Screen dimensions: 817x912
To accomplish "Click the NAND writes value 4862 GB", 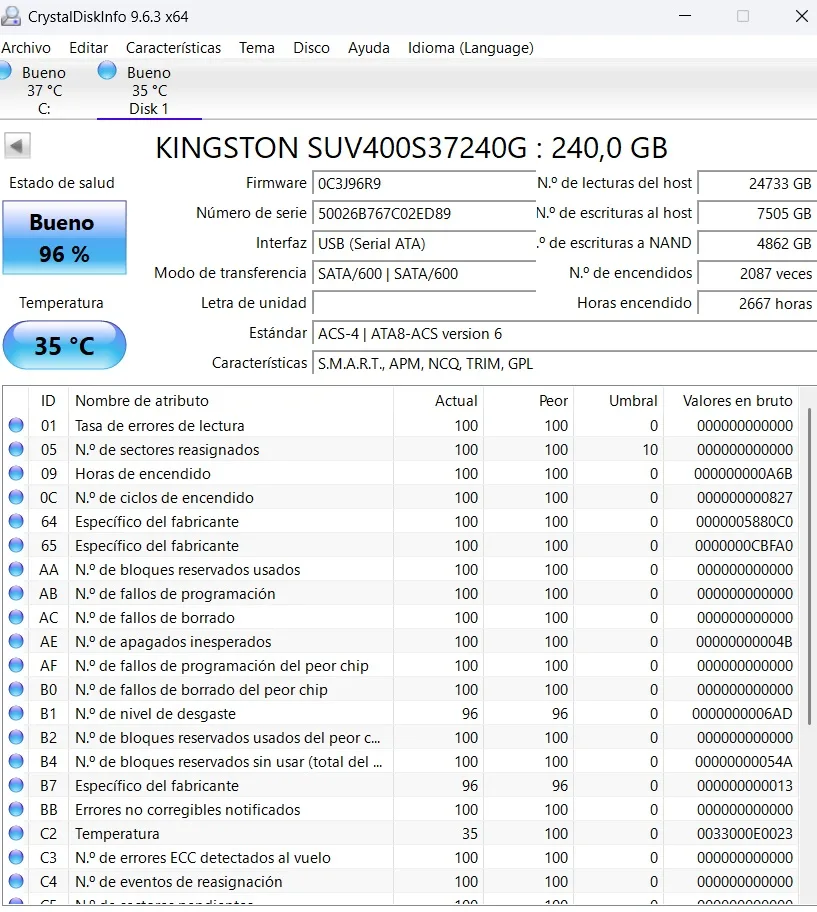I will click(757, 244).
